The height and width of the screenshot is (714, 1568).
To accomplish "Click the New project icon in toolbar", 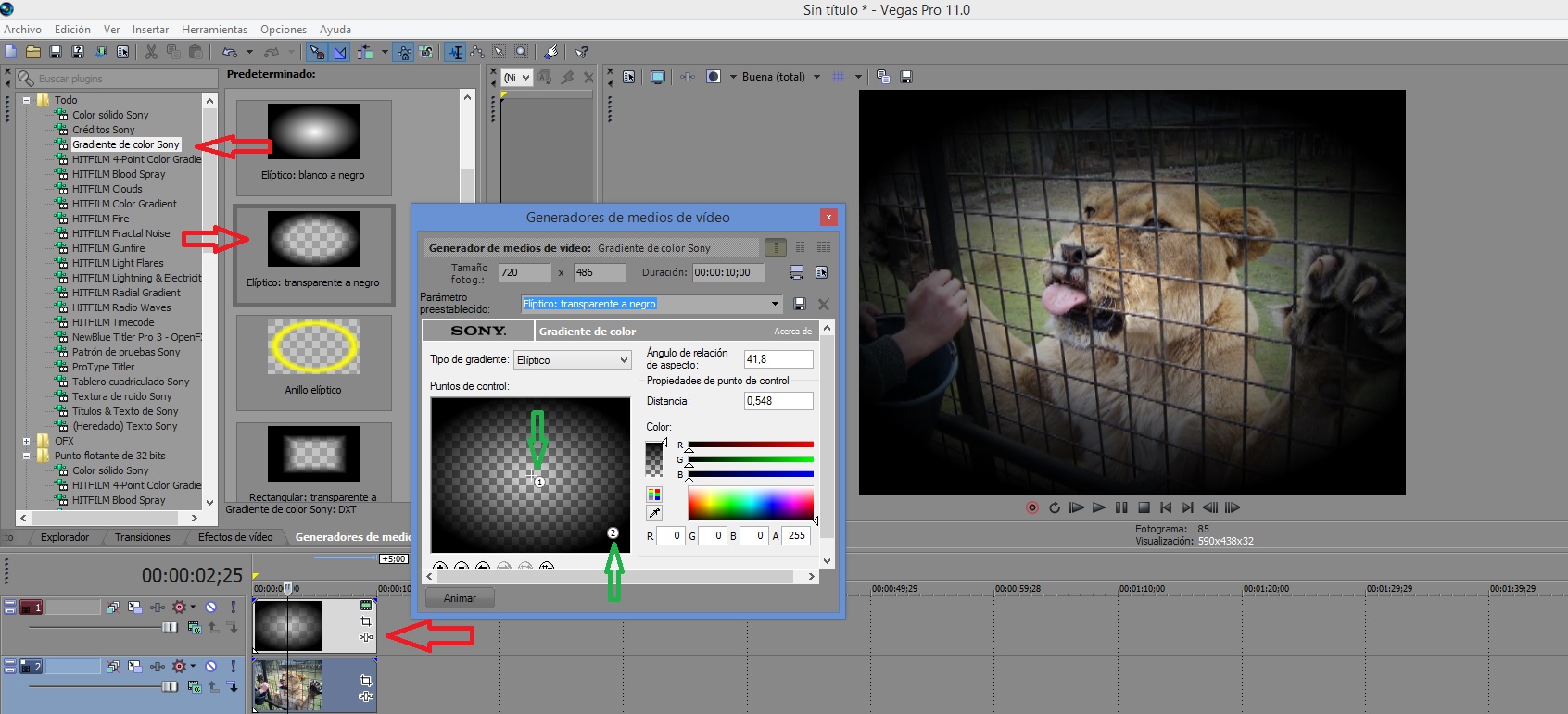I will [x=10, y=52].
